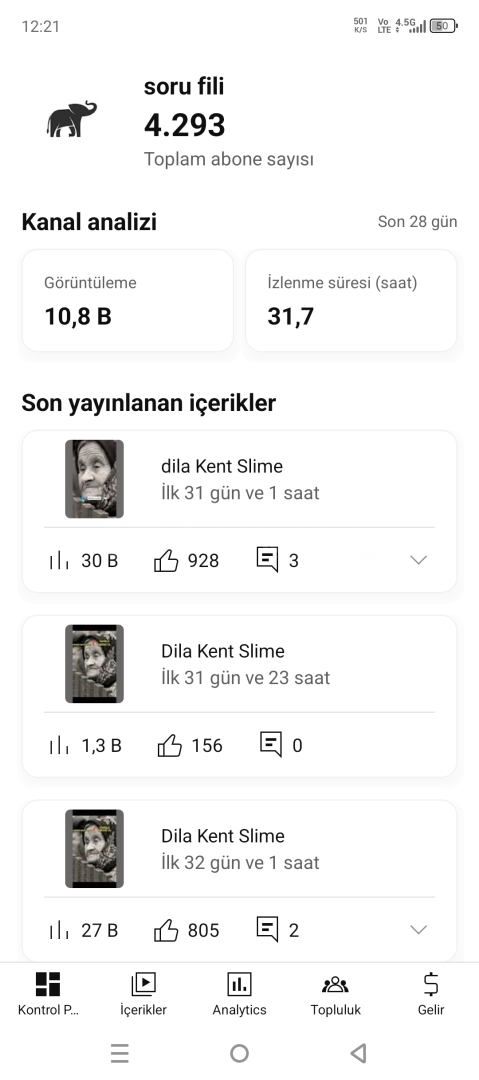This screenshot has height=1080, width=479.
Task: Open the second Dila Kent Slime thumbnail
Action: click(94, 663)
